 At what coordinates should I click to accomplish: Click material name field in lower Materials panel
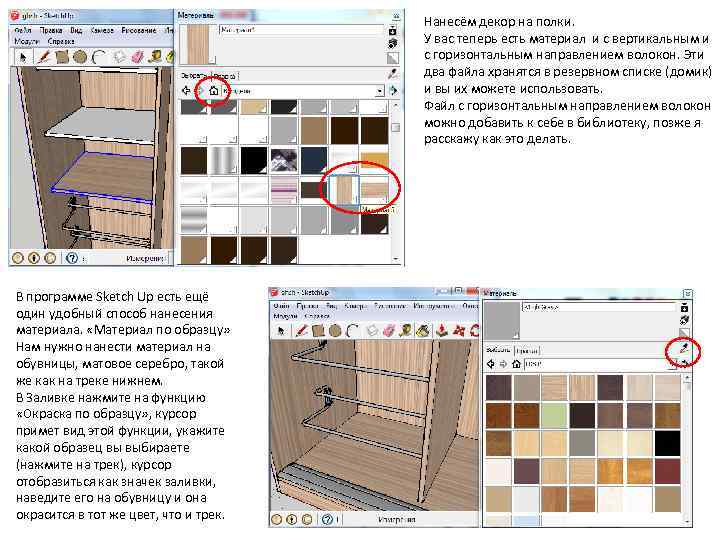(599, 307)
